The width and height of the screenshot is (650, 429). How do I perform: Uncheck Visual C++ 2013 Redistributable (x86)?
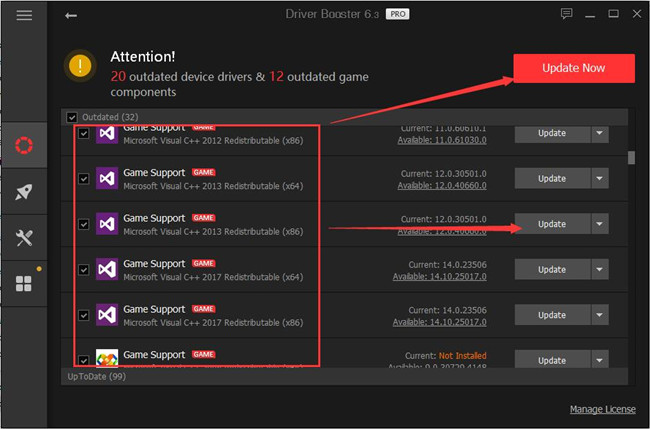84,224
